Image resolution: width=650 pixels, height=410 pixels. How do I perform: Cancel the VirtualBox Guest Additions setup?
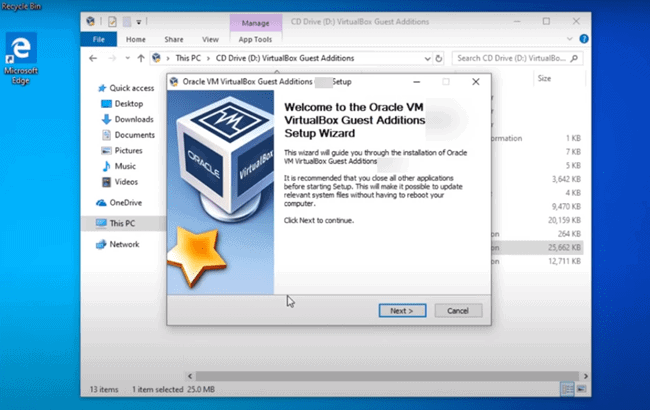point(458,311)
